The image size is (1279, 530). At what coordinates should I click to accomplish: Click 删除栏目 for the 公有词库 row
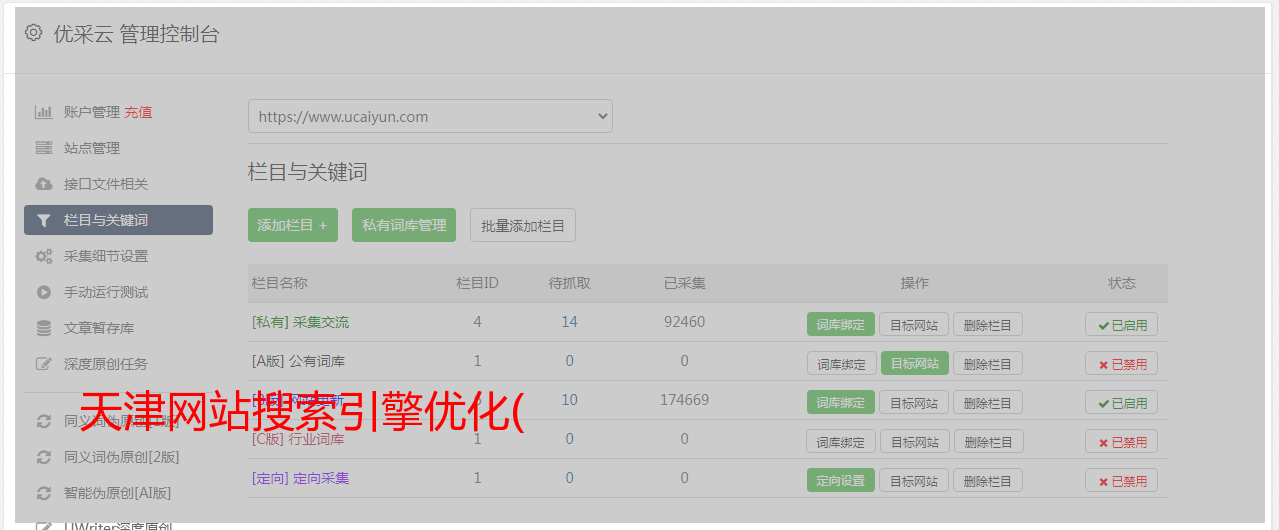click(988, 363)
